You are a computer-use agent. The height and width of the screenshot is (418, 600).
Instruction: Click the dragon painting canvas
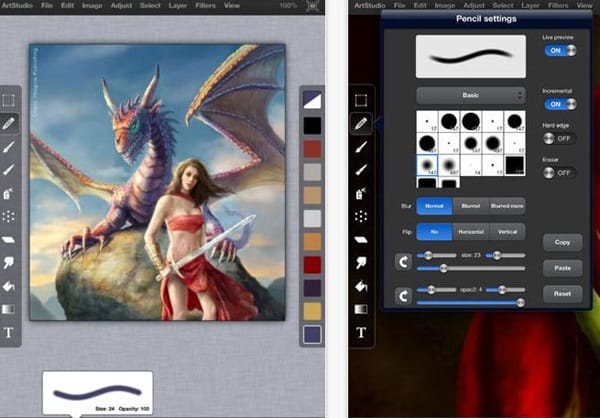click(x=157, y=182)
